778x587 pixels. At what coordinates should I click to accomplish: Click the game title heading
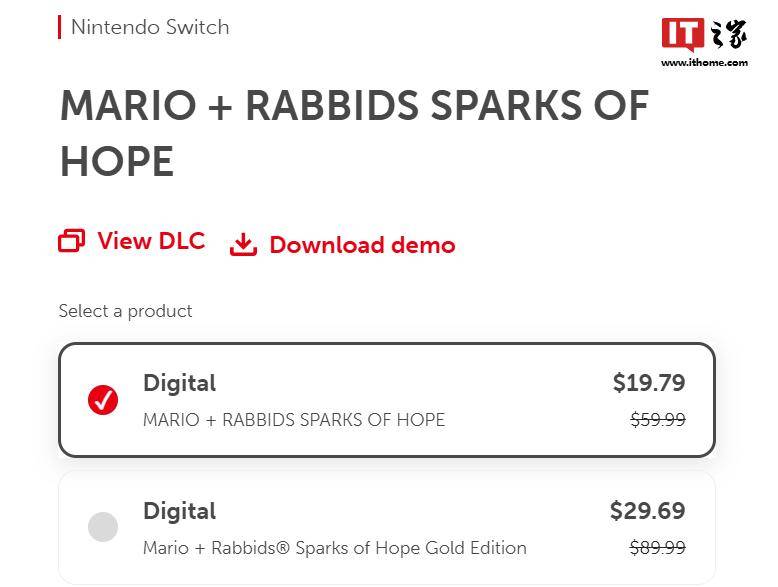(x=354, y=133)
